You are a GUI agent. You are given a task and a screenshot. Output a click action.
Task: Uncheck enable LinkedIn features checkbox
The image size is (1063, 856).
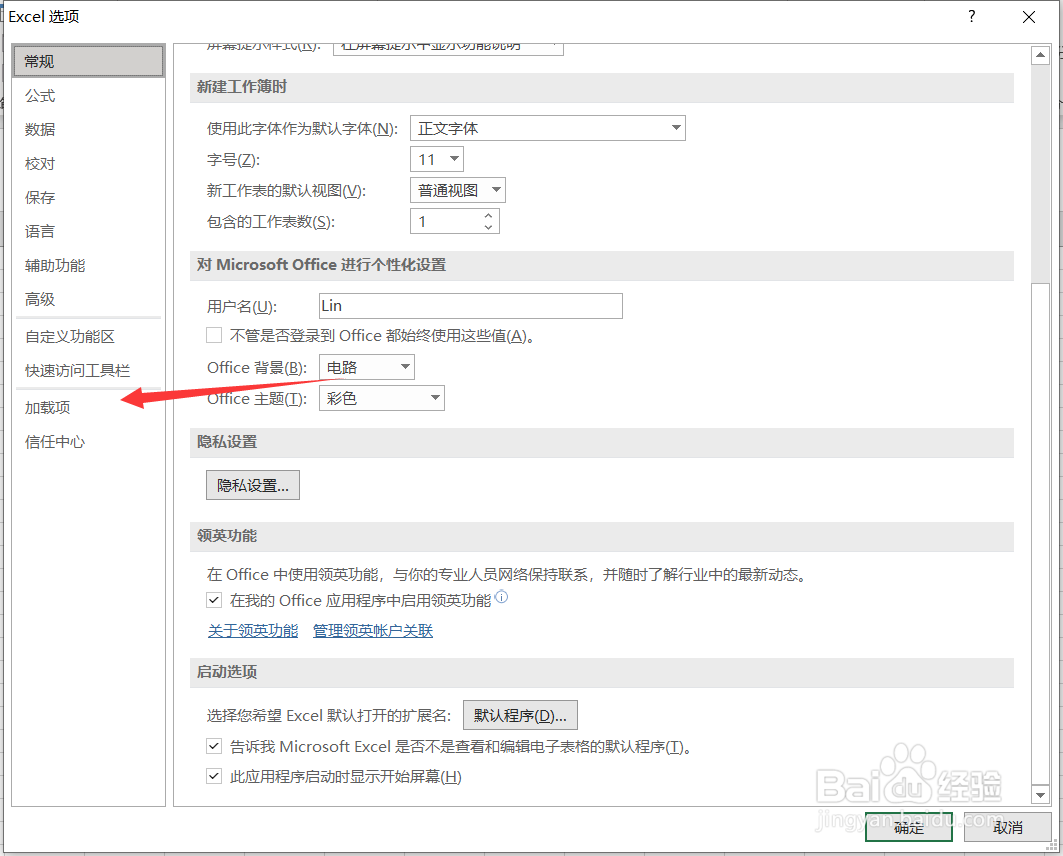coord(214,600)
